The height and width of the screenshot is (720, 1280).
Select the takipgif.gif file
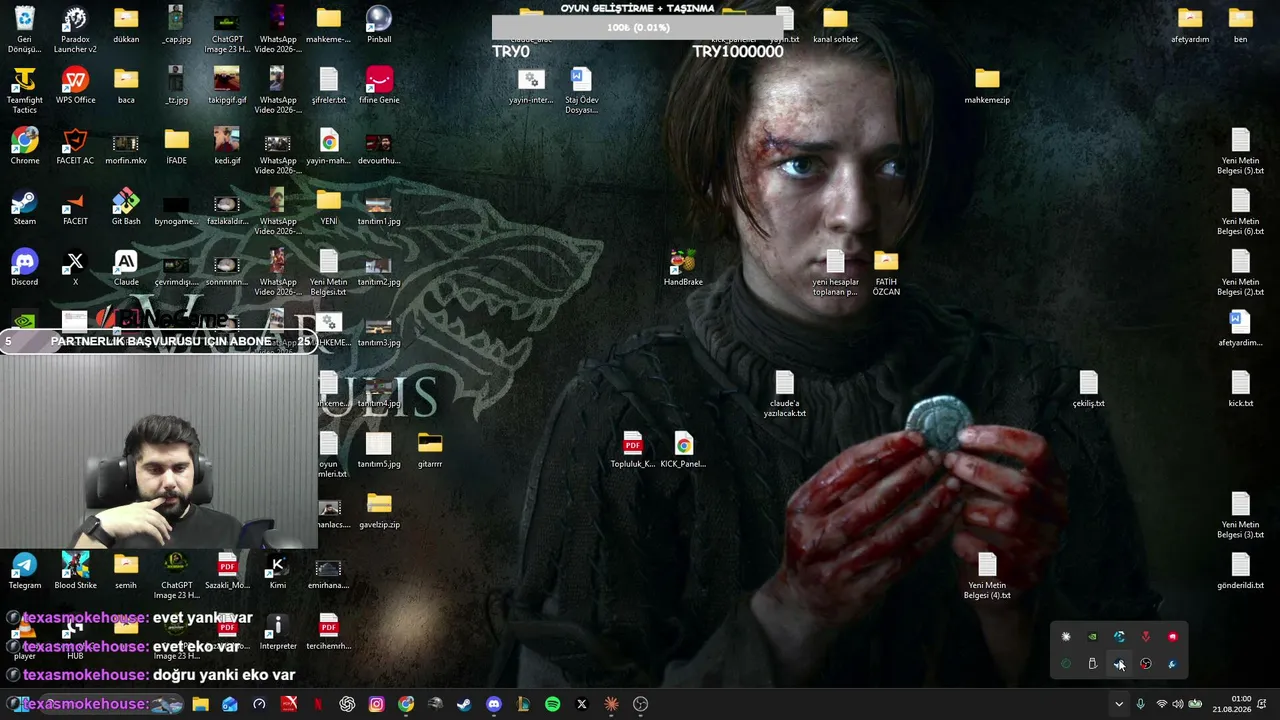tap(227, 86)
